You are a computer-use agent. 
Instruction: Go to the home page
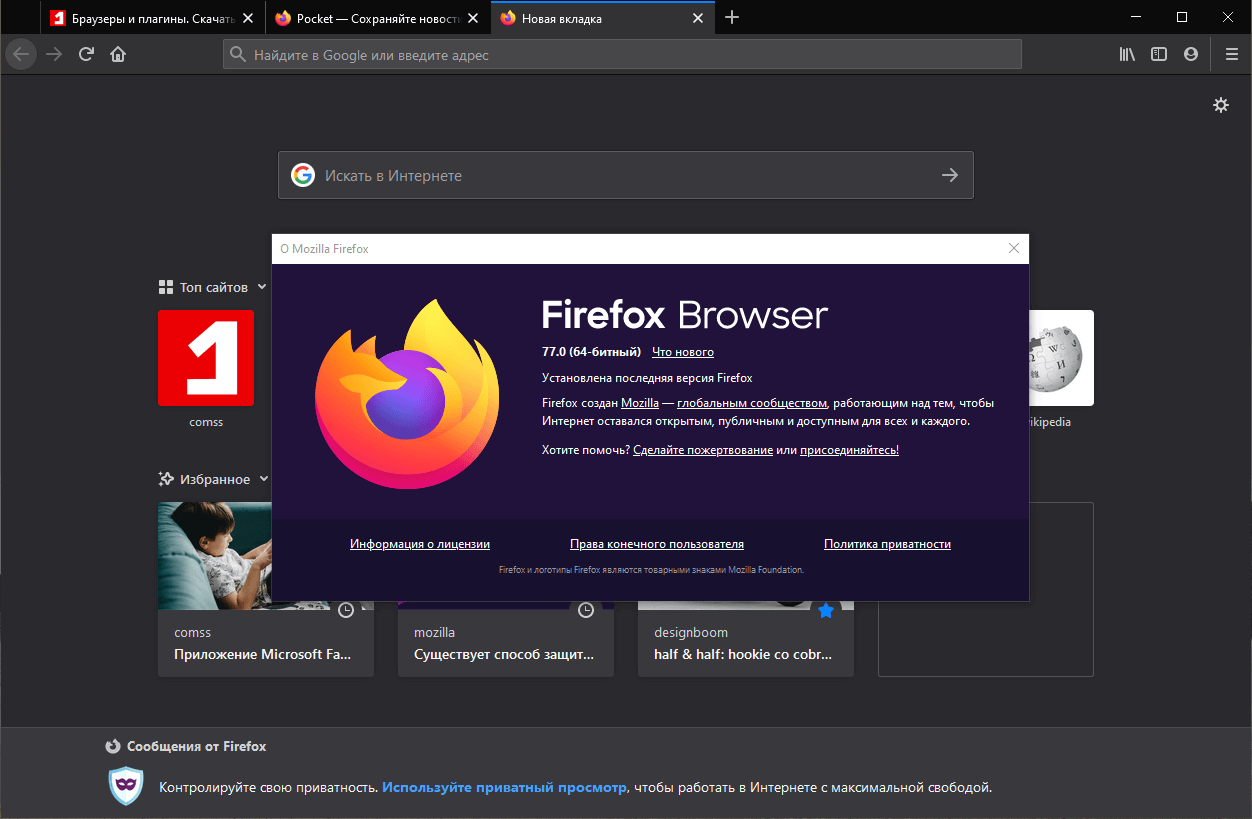[x=118, y=54]
